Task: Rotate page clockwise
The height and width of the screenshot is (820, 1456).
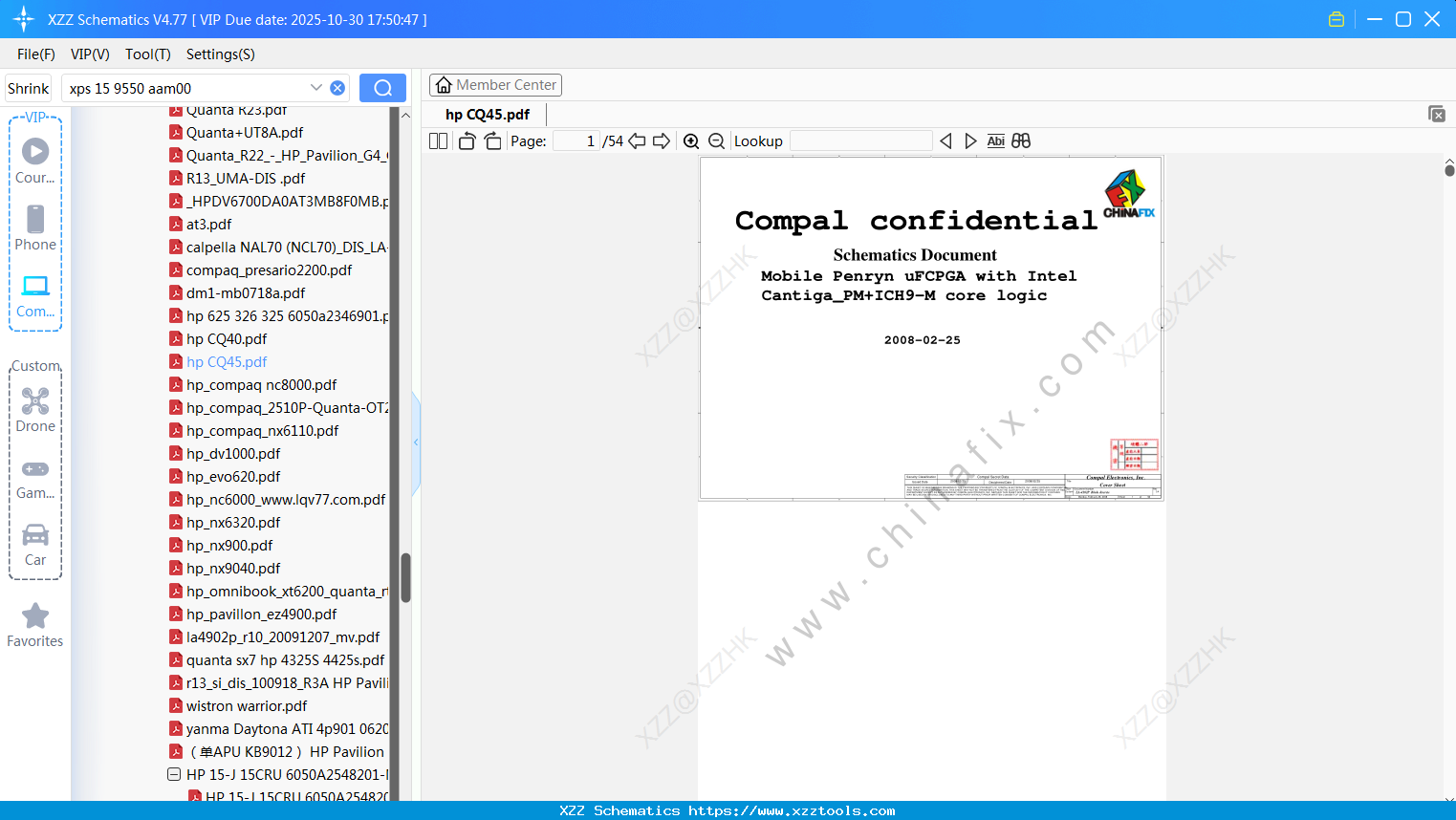Action: click(x=492, y=140)
